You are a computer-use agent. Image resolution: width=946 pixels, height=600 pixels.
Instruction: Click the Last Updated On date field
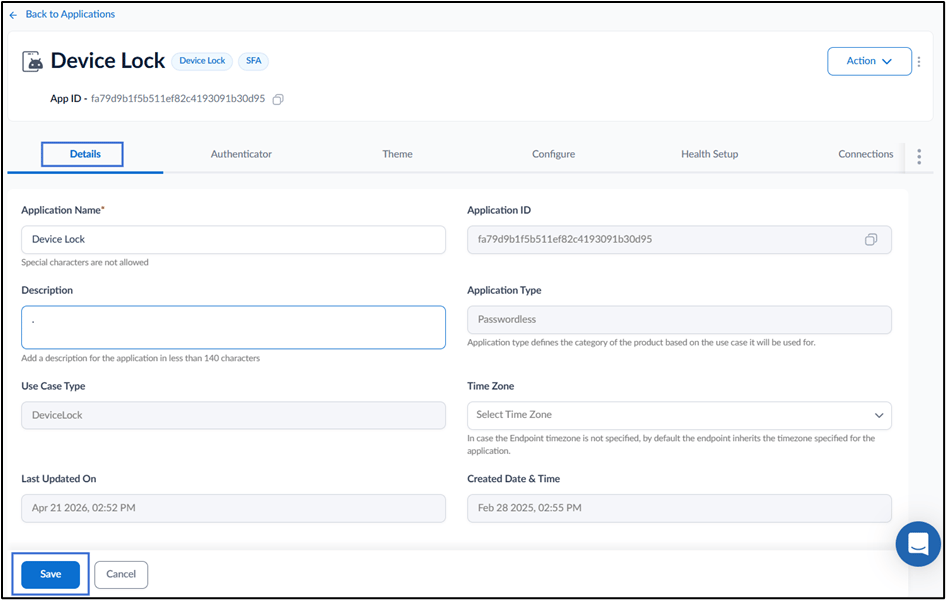click(233, 508)
